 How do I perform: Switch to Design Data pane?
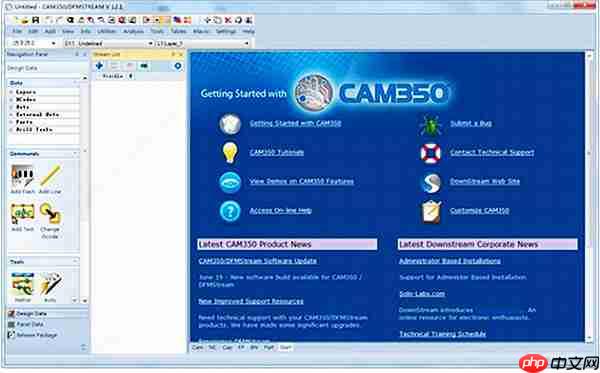(31, 314)
